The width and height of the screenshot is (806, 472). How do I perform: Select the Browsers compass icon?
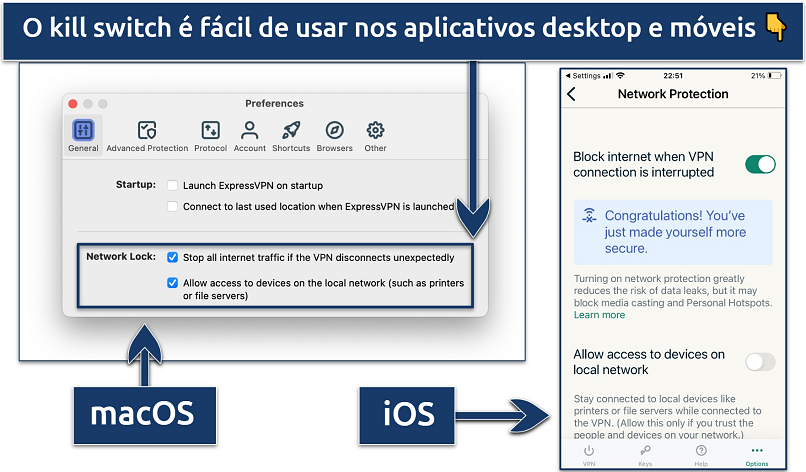tap(335, 135)
